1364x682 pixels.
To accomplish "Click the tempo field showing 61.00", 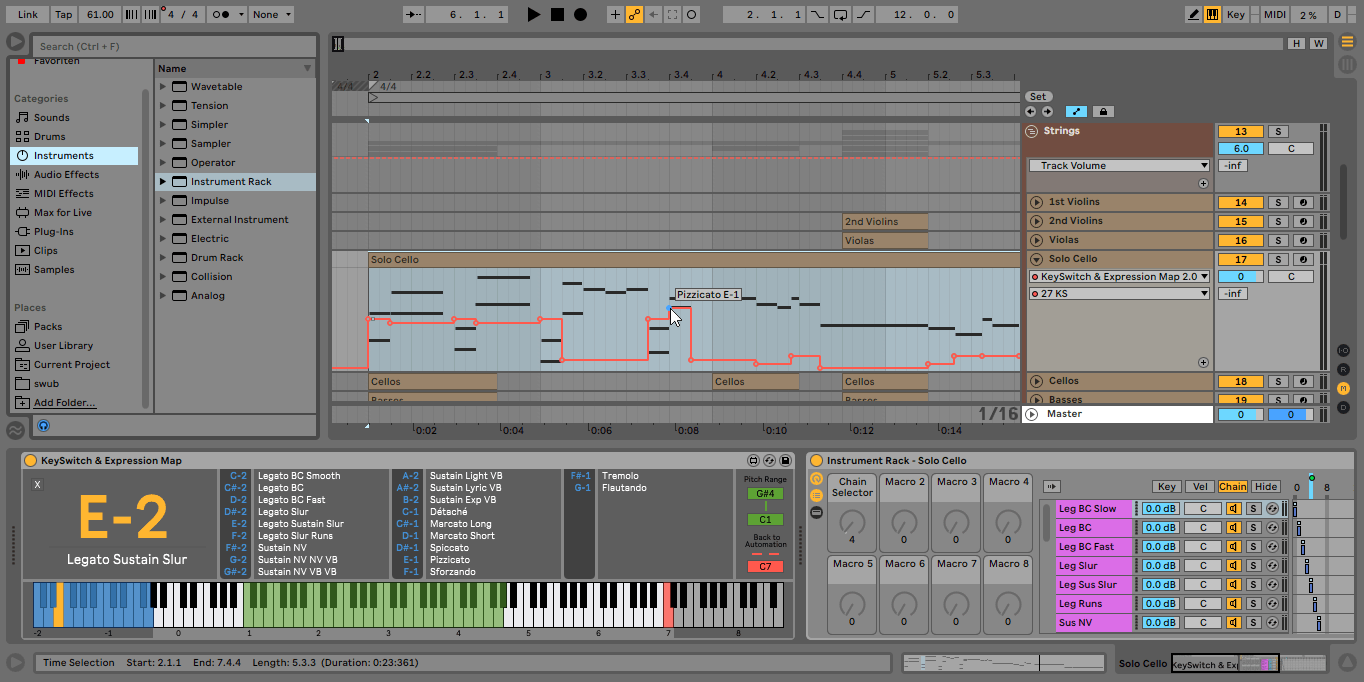I will tap(100, 15).
